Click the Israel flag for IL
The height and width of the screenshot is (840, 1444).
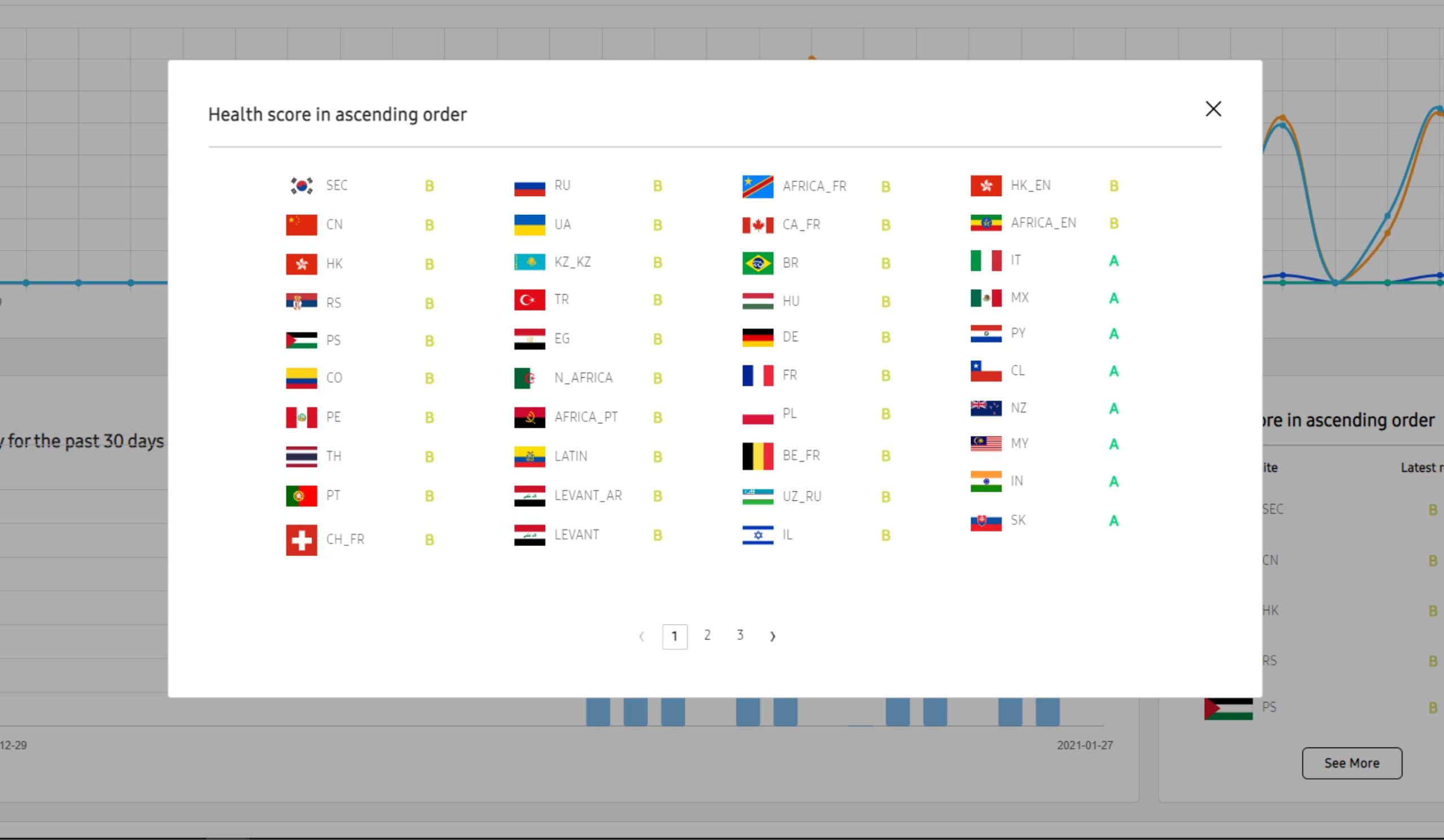click(x=758, y=535)
